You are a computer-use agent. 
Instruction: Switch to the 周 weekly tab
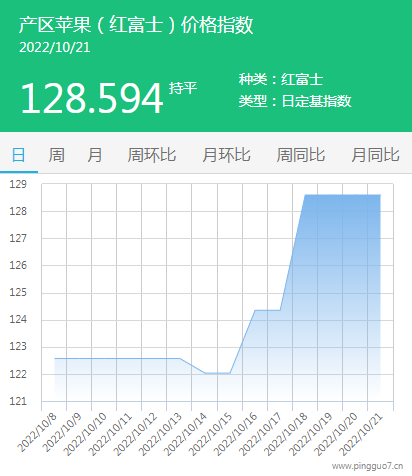(56, 155)
